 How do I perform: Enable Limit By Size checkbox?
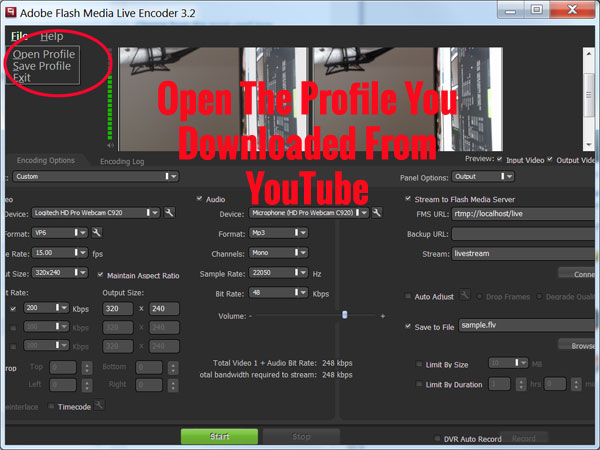pyautogui.click(x=419, y=364)
